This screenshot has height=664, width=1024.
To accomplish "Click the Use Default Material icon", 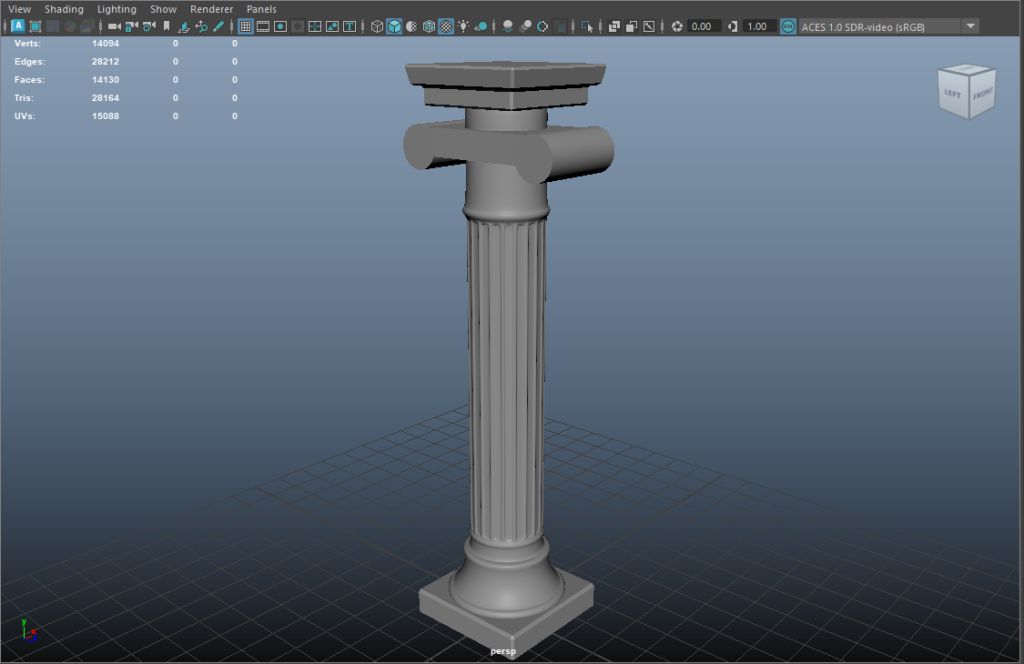I will coord(411,26).
